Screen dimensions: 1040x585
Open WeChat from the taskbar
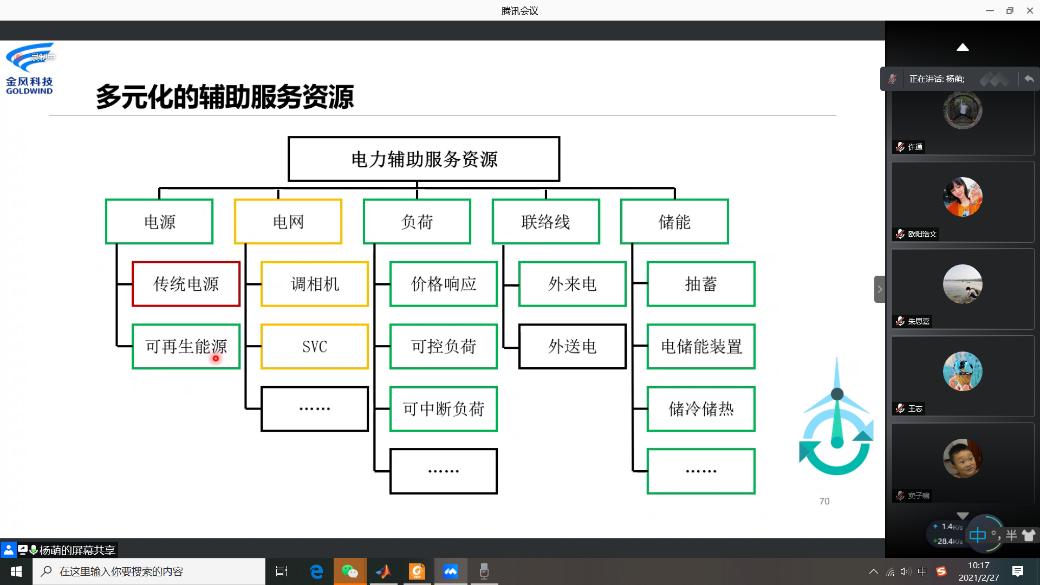[x=349, y=571]
